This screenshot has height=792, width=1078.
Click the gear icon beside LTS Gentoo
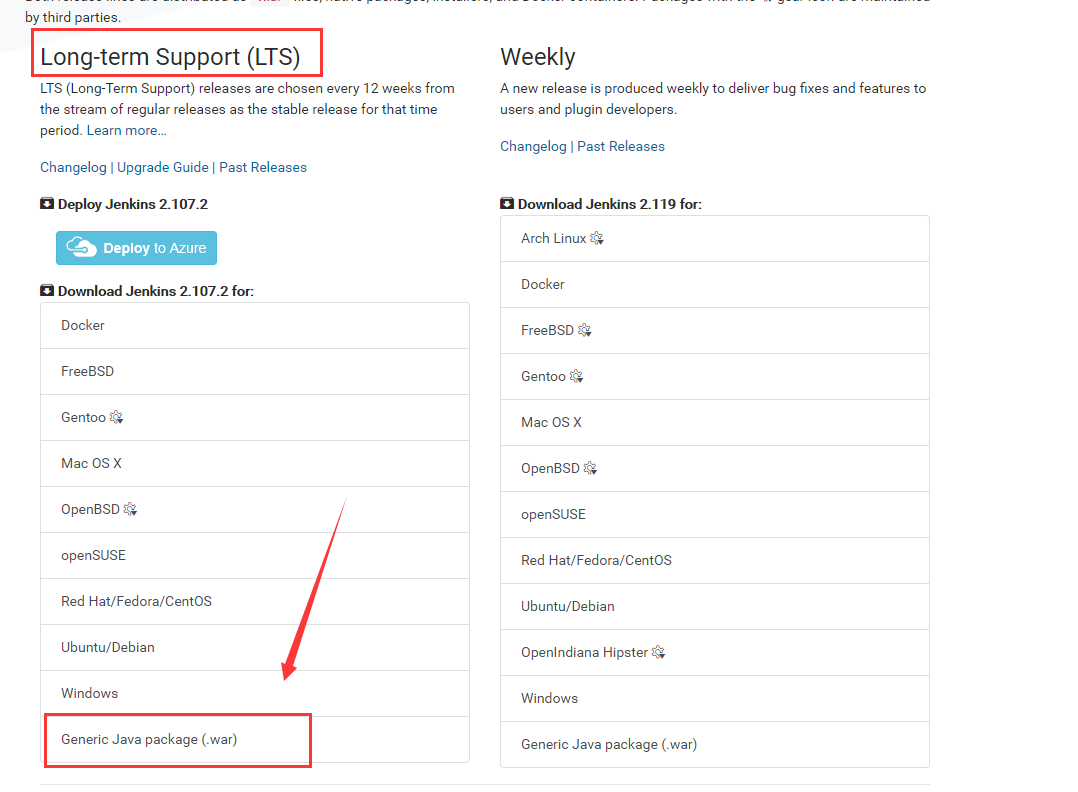coord(116,417)
